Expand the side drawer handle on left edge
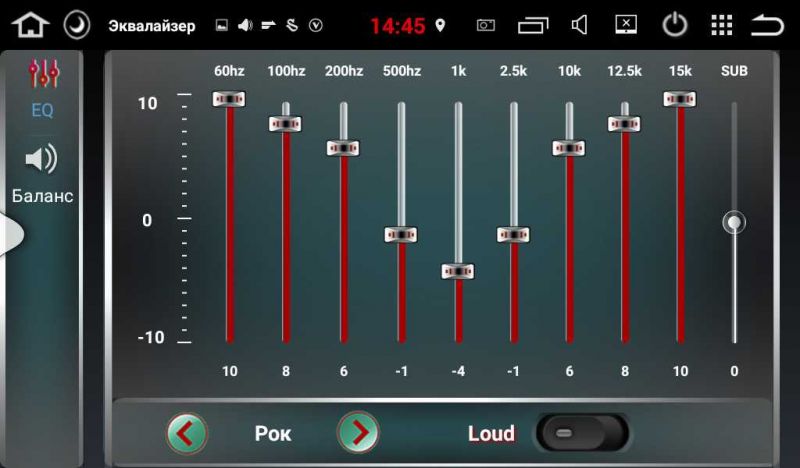Screen dimensions: 800x468 point(10,234)
